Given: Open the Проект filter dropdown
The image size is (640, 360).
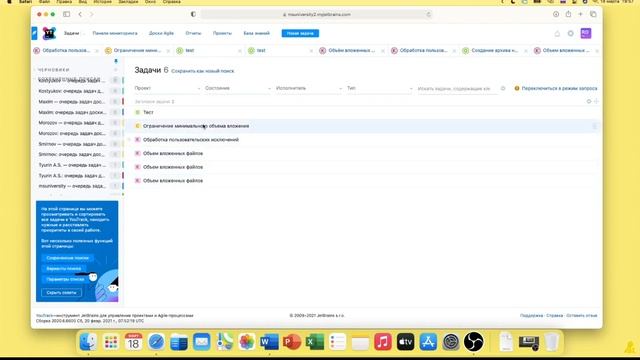Looking at the screenshot, I should point(167,88).
